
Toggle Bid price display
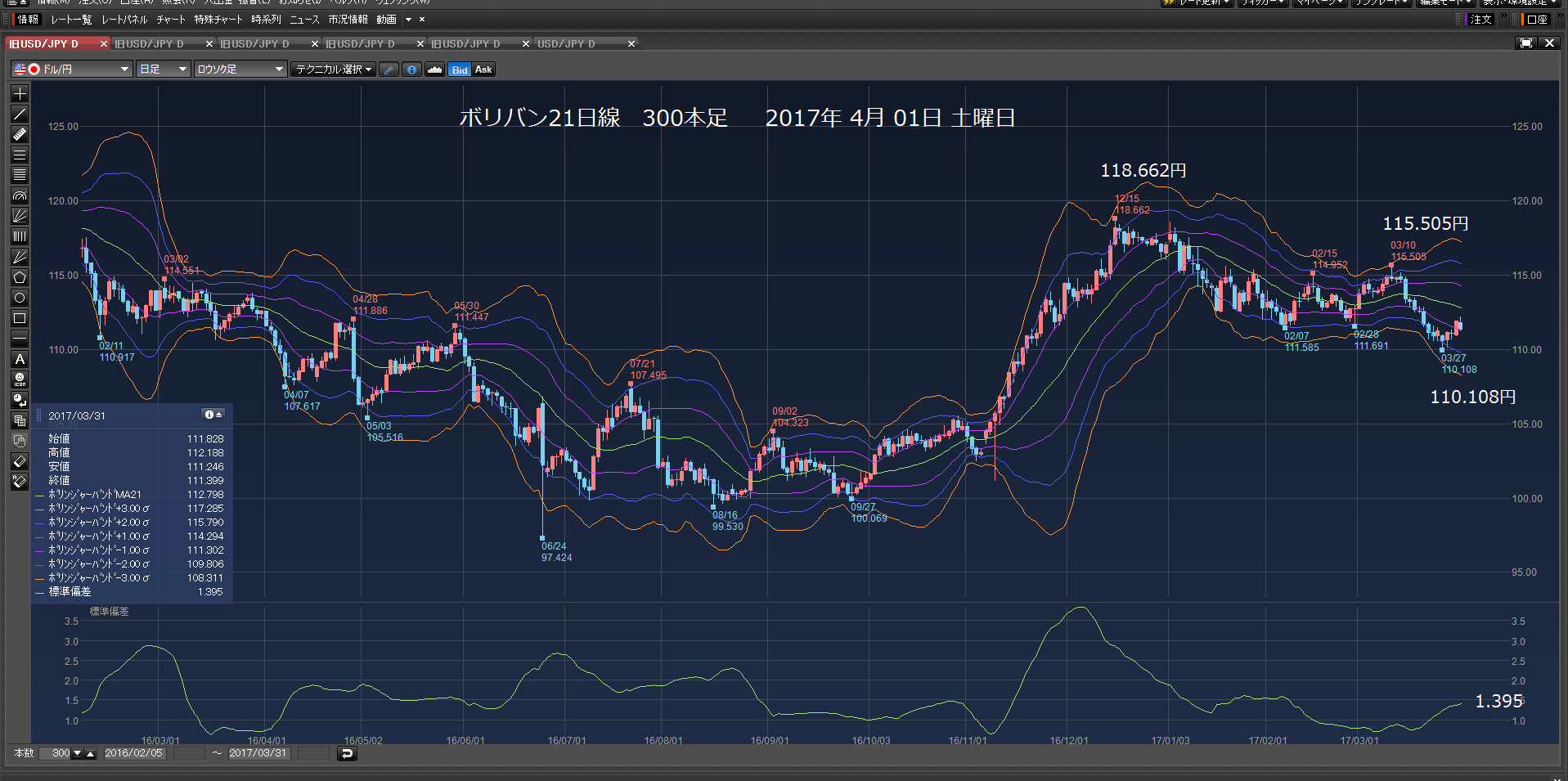pos(460,70)
